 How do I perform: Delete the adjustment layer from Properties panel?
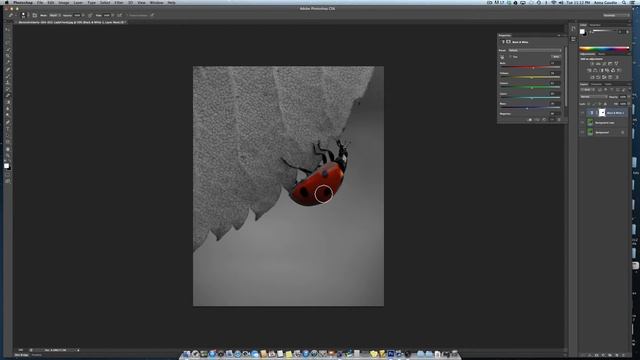pos(559,120)
